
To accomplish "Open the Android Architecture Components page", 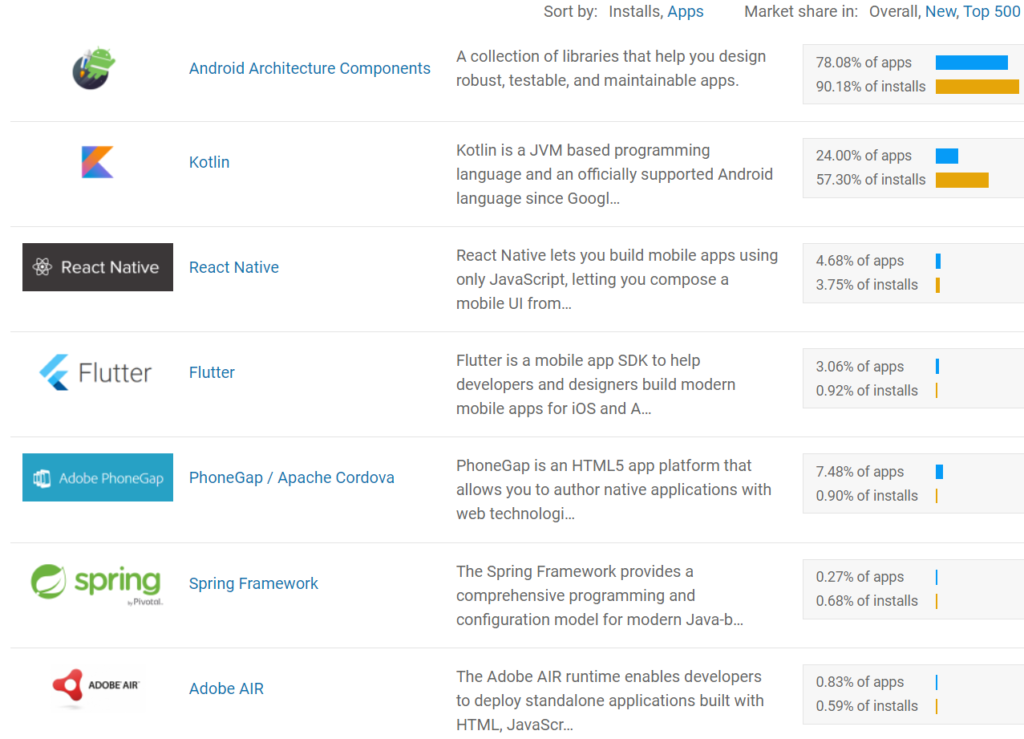I will tap(309, 68).
